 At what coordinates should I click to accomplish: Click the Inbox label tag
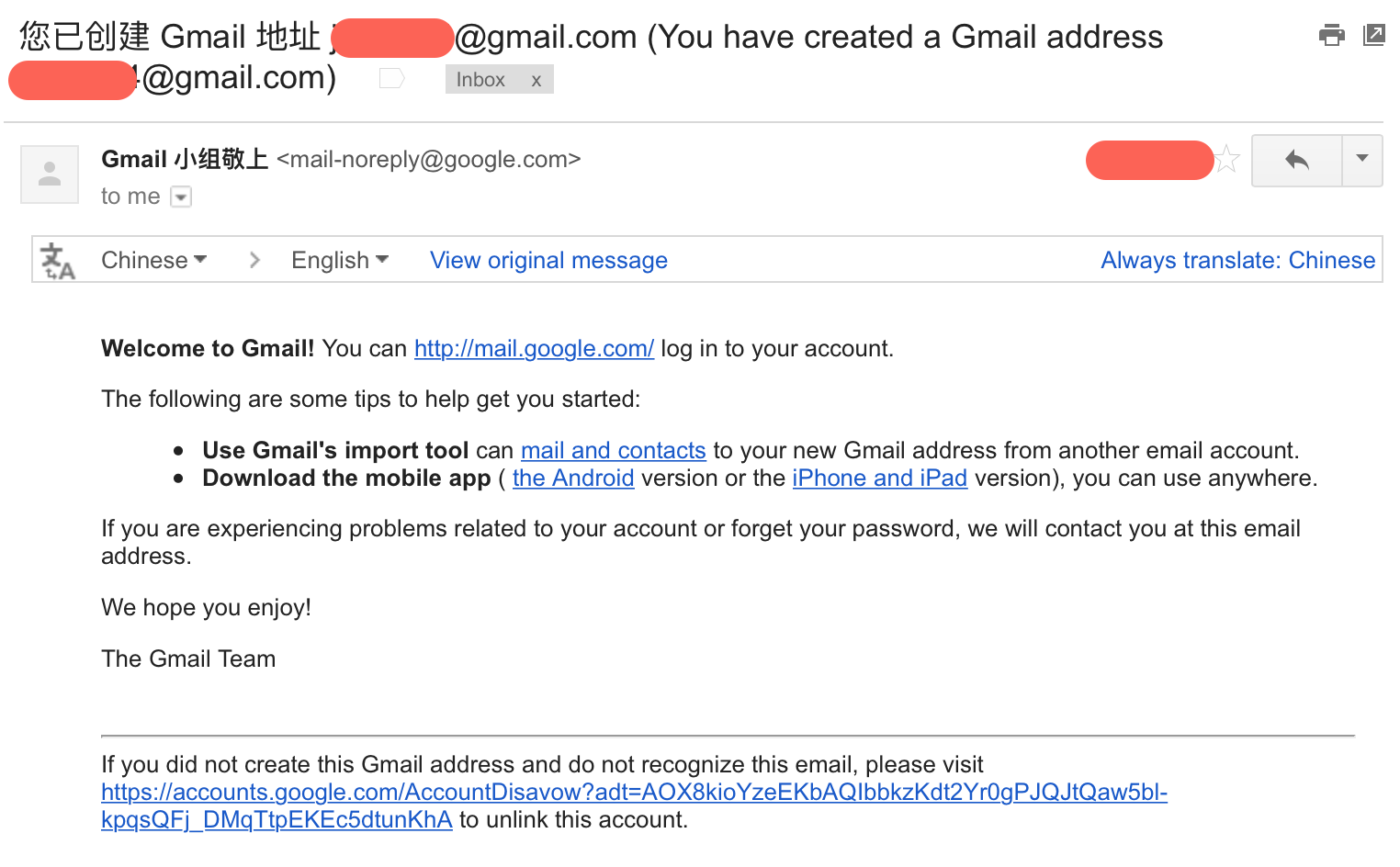480,81
